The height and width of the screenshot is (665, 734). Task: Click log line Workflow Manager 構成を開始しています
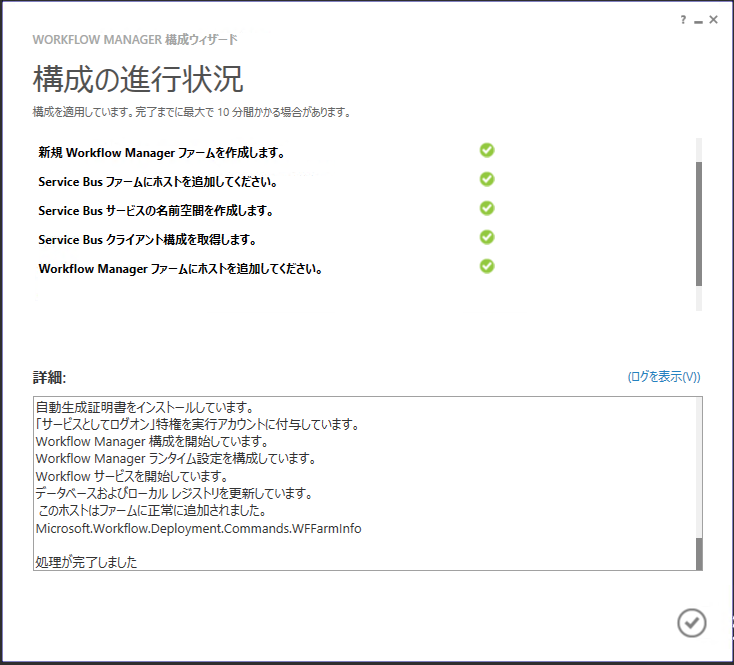pos(152,441)
